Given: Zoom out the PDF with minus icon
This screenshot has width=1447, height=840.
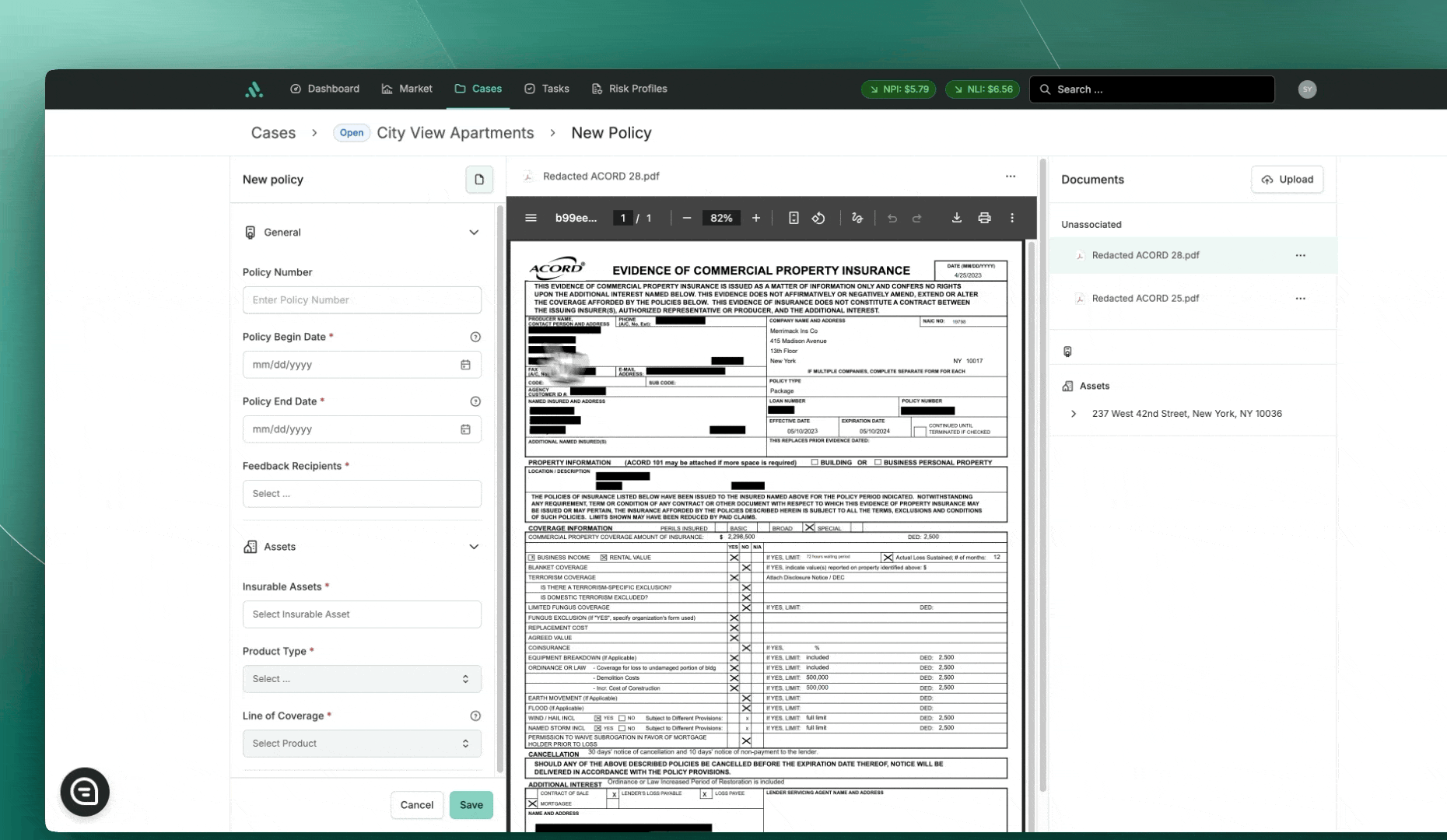Looking at the screenshot, I should click(x=686, y=218).
